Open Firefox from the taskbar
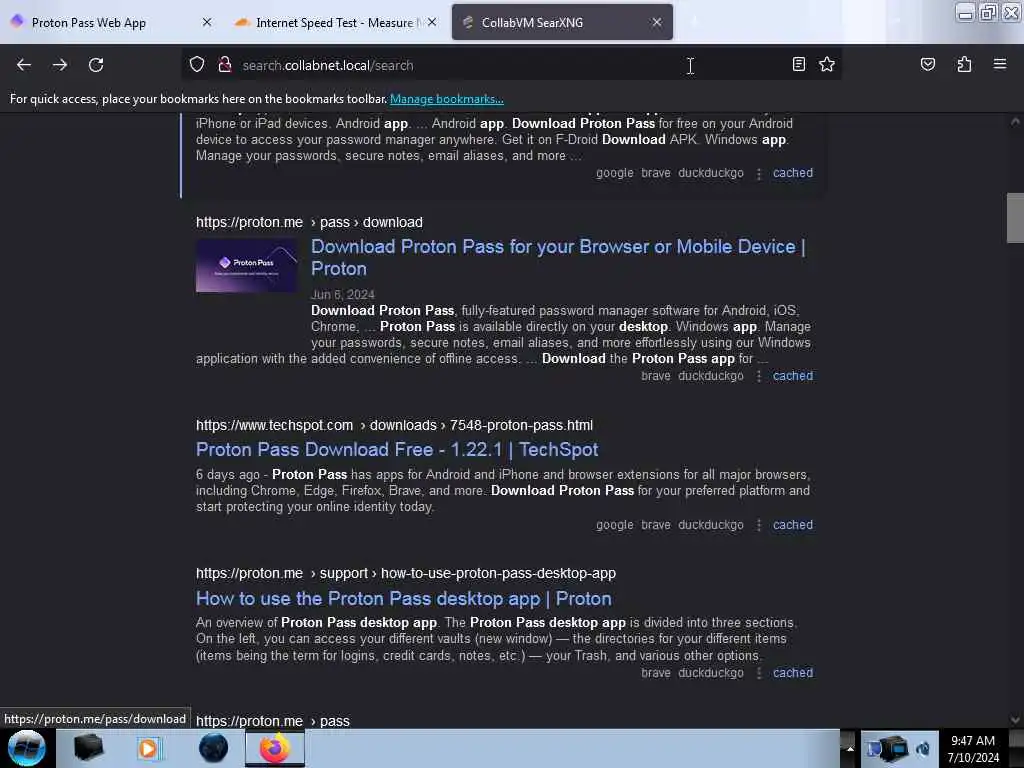The width and height of the screenshot is (1024, 768). 275,748
